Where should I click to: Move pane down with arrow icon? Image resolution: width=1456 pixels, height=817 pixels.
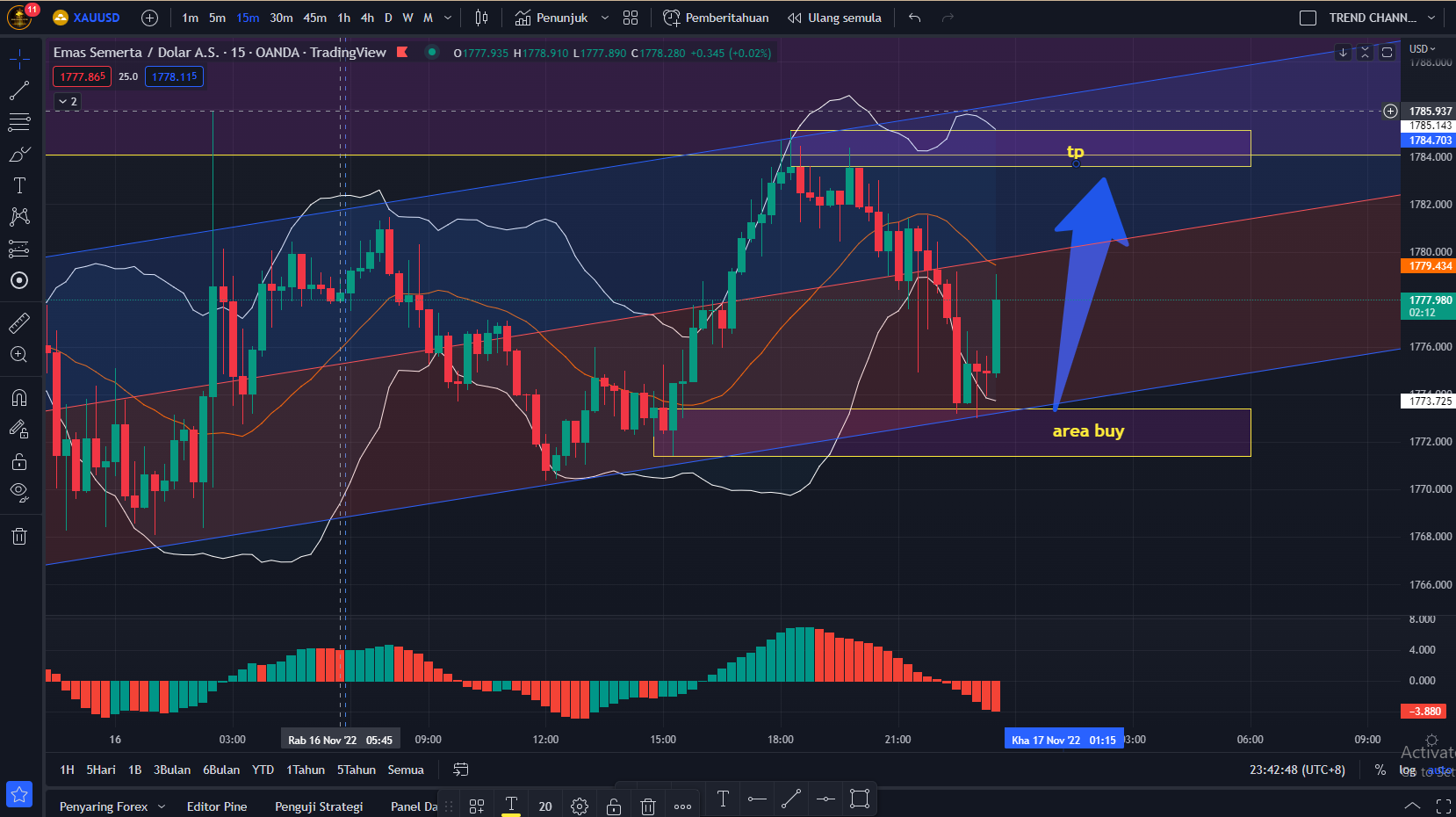1343,53
